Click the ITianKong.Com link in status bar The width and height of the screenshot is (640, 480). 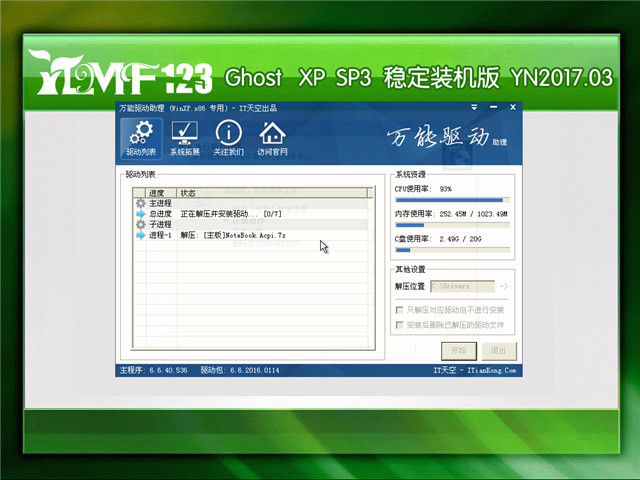coord(491,370)
